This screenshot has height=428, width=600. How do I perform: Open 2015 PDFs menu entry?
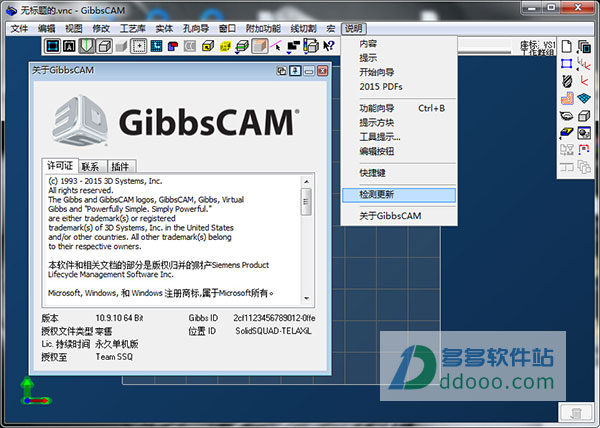(x=399, y=87)
